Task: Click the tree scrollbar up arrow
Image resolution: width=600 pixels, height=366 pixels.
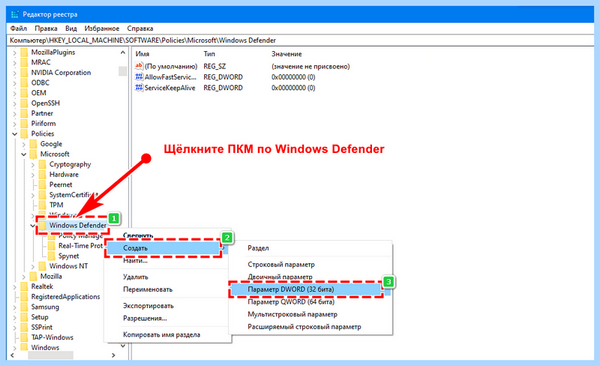Action: 123,53
